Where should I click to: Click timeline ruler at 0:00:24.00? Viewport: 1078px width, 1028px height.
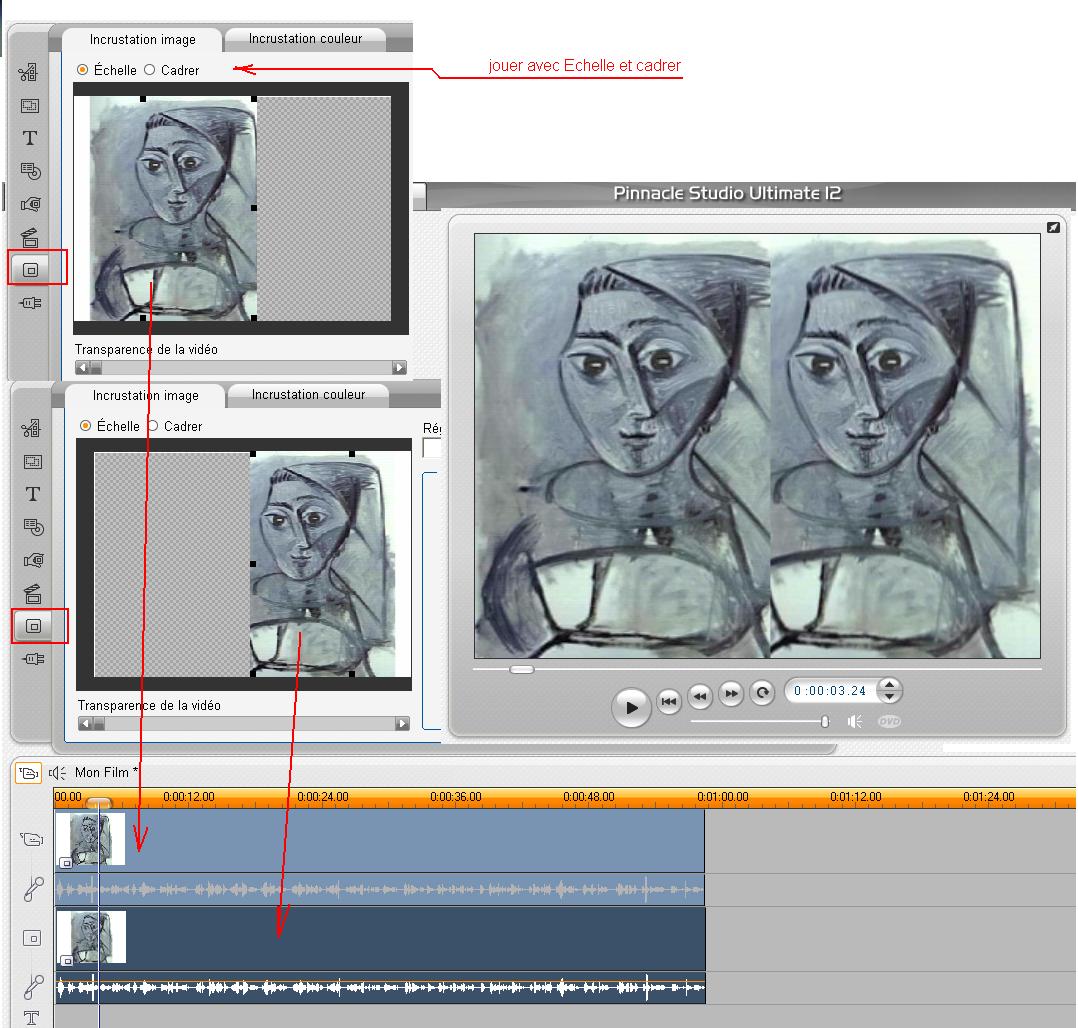pyautogui.click(x=322, y=797)
